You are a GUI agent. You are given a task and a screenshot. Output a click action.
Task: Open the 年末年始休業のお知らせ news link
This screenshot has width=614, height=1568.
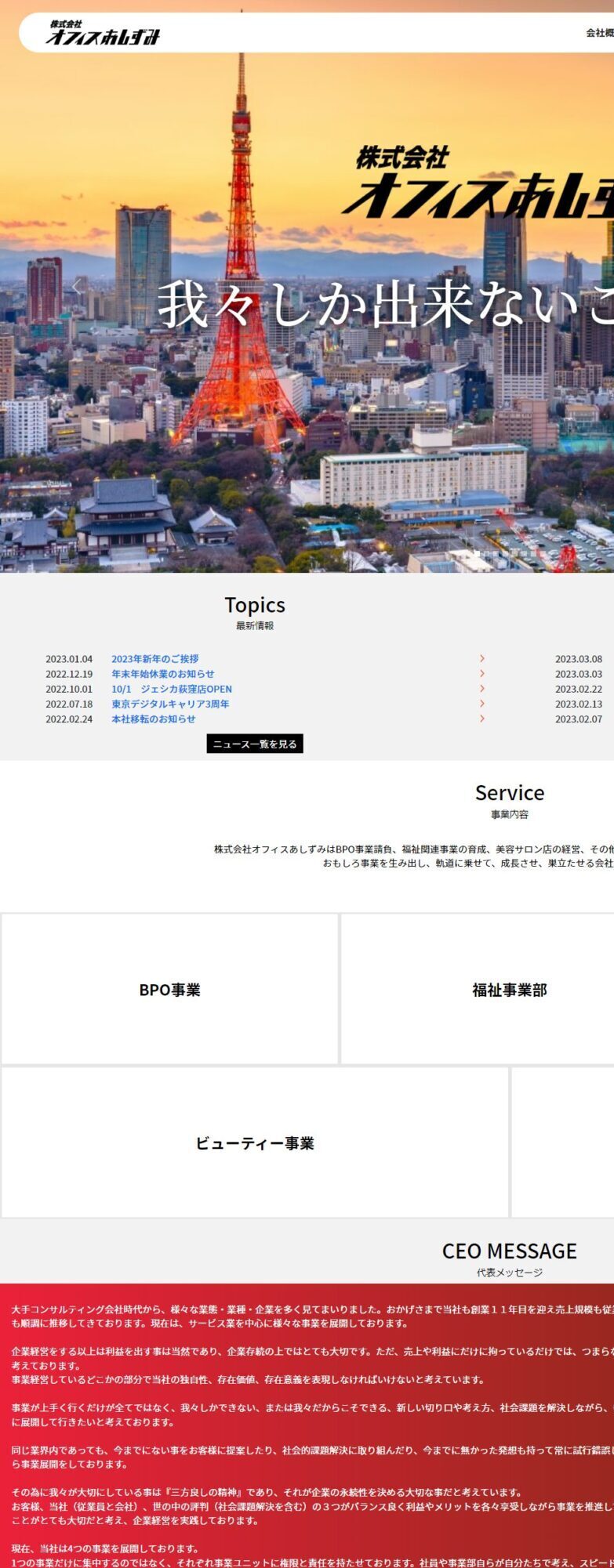pos(162,674)
